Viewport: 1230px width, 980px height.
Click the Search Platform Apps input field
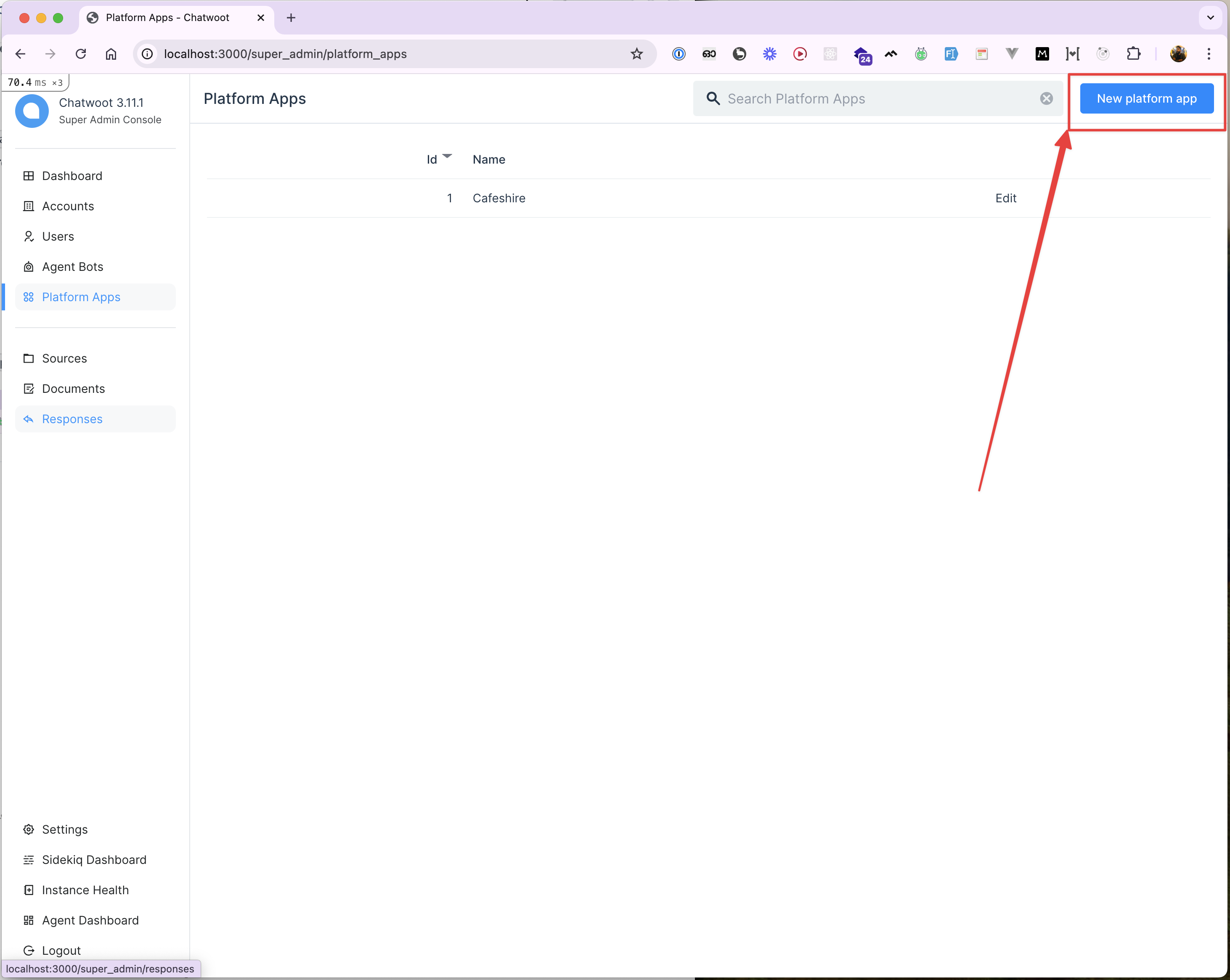pos(856,98)
